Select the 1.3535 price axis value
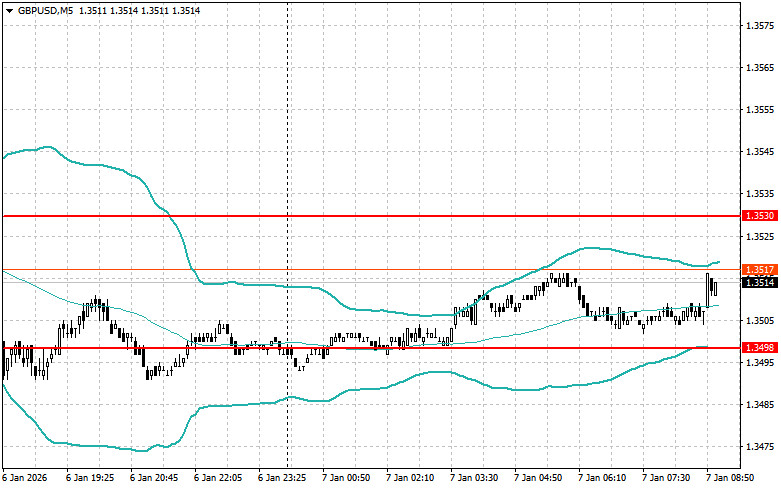Screen dimensions: 781x489 click(x=760, y=194)
